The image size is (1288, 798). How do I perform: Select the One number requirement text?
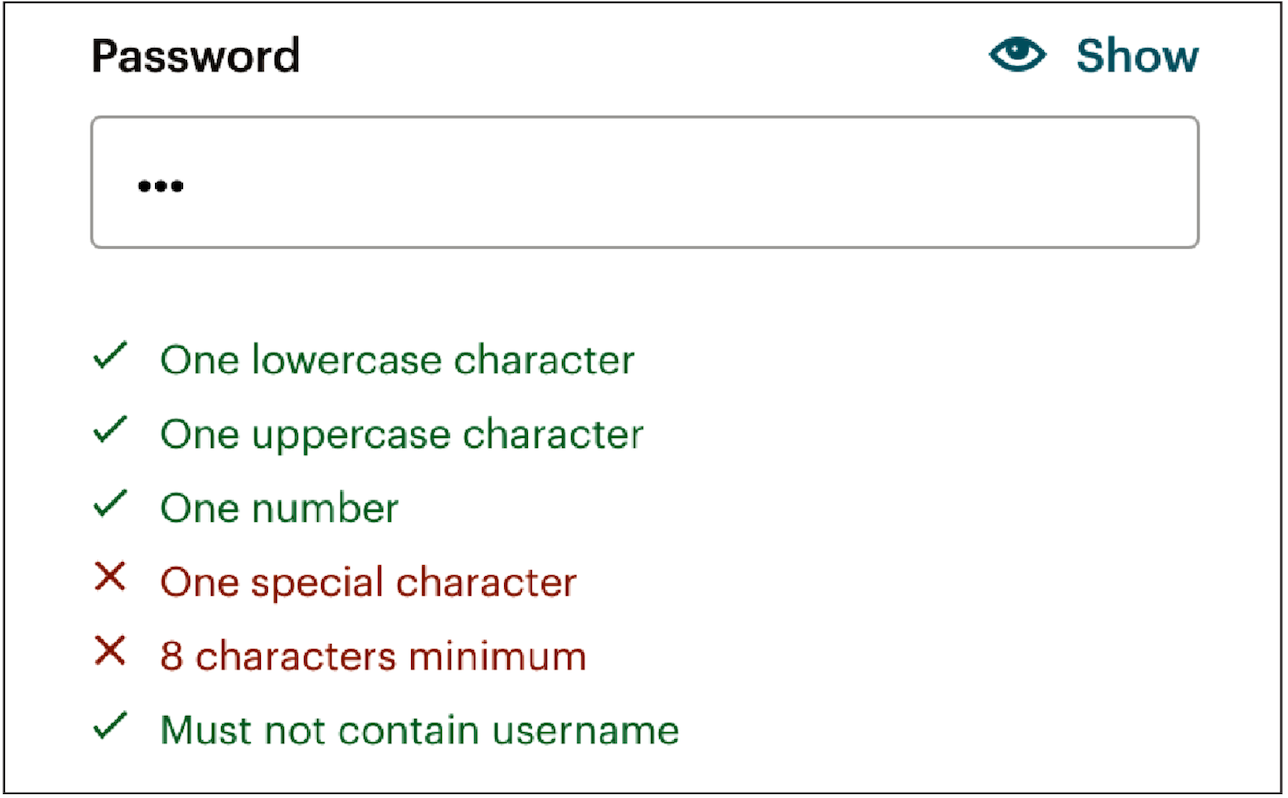[279, 508]
